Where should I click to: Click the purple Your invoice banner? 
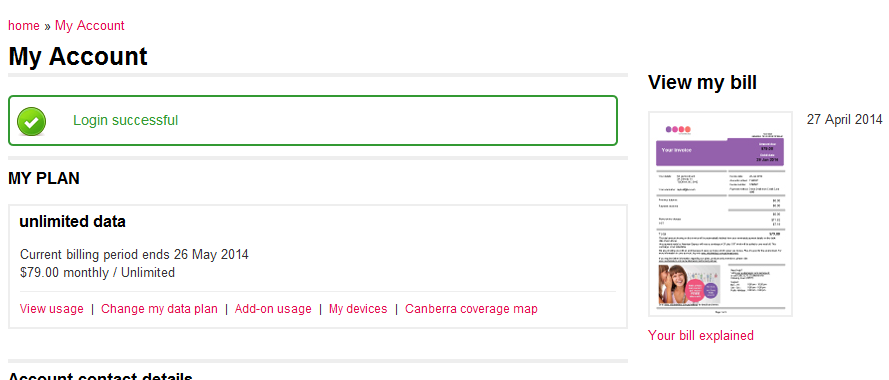[720, 151]
